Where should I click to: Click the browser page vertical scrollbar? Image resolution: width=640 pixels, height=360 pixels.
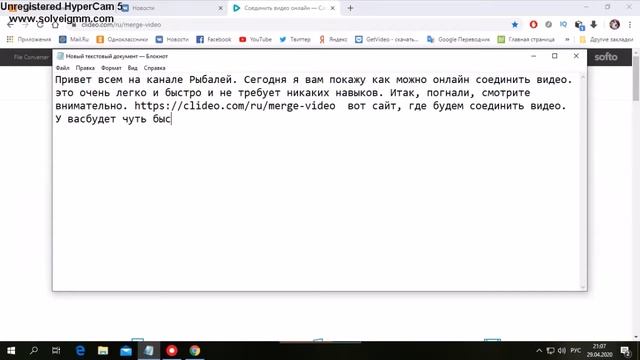pyautogui.click(x=636, y=194)
